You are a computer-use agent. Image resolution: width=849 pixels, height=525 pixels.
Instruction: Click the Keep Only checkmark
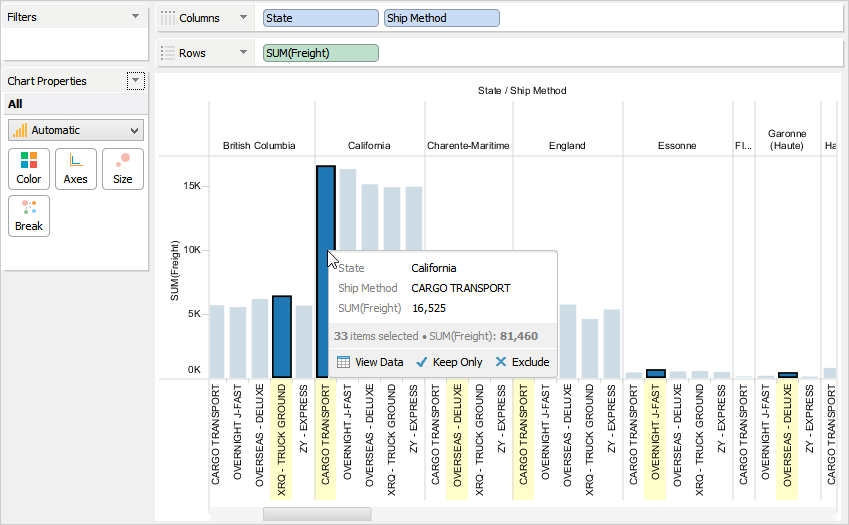click(422, 362)
